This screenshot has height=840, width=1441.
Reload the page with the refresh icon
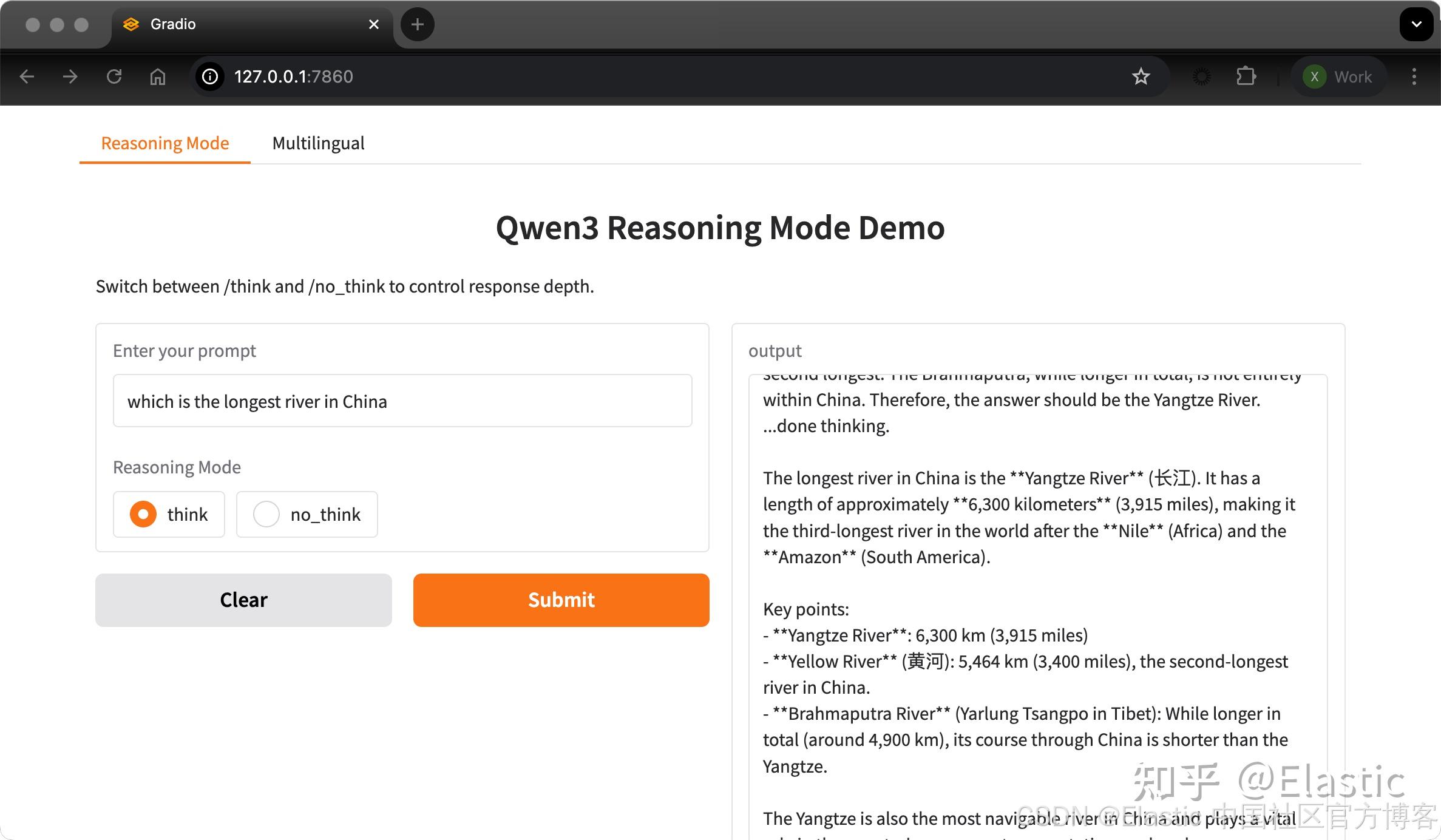pyautogui.click(x=114, y=76)
